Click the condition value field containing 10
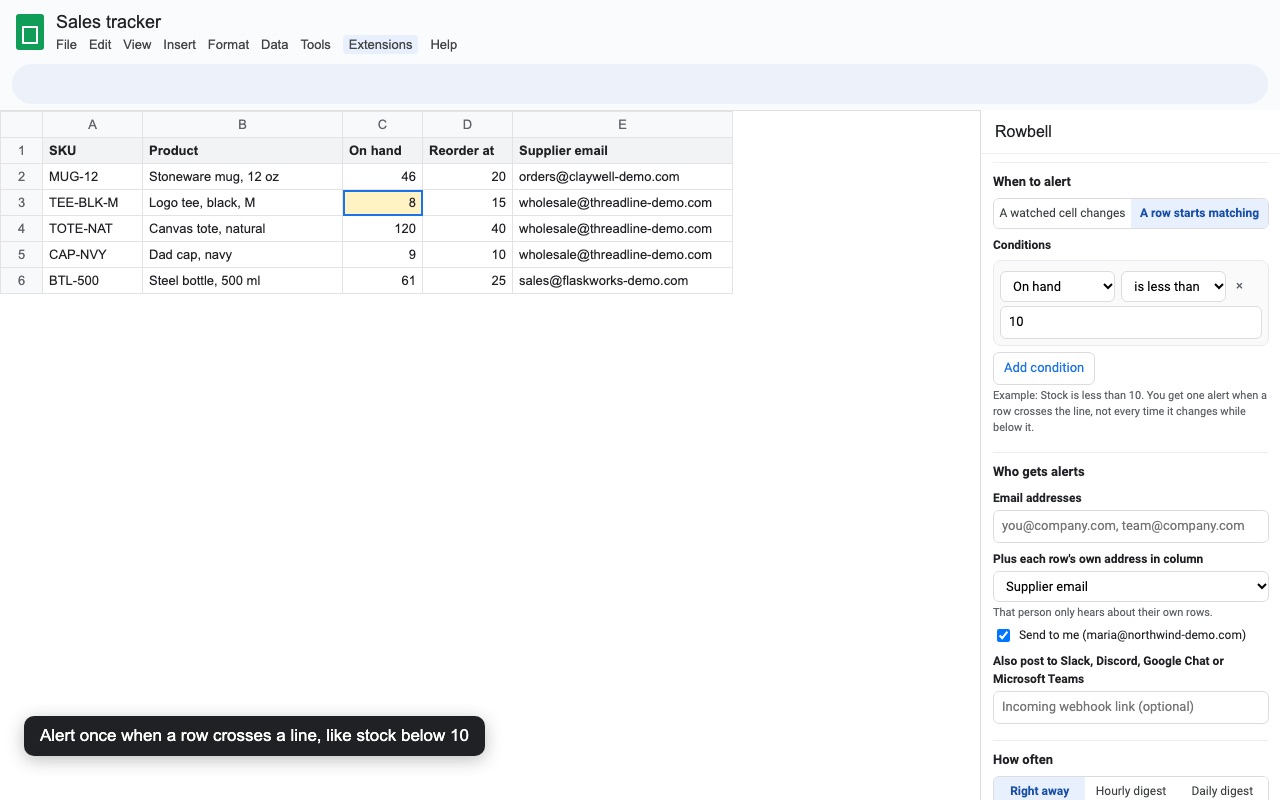 (x=1130, y=322)
